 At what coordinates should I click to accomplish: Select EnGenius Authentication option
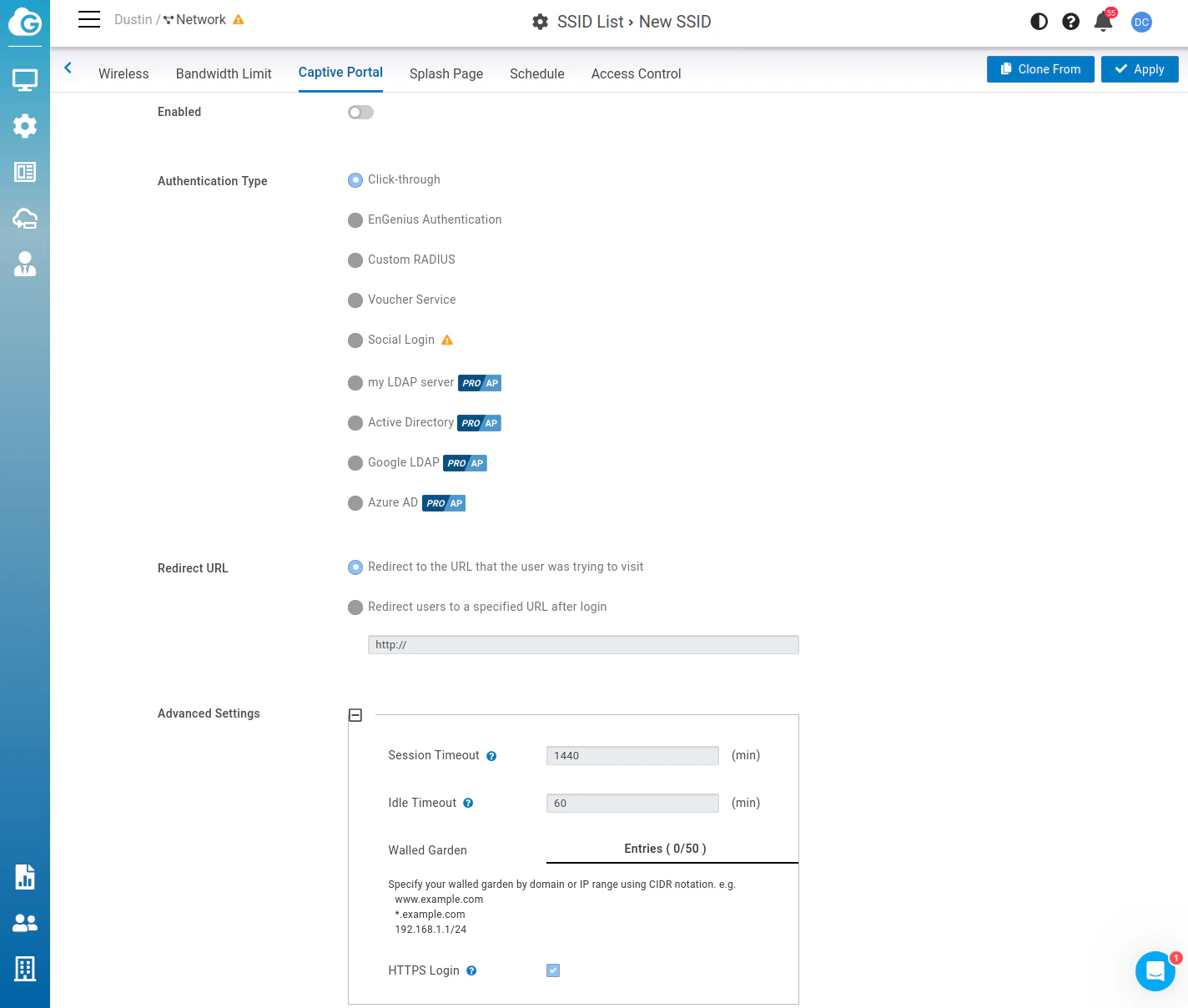[355, 219]
